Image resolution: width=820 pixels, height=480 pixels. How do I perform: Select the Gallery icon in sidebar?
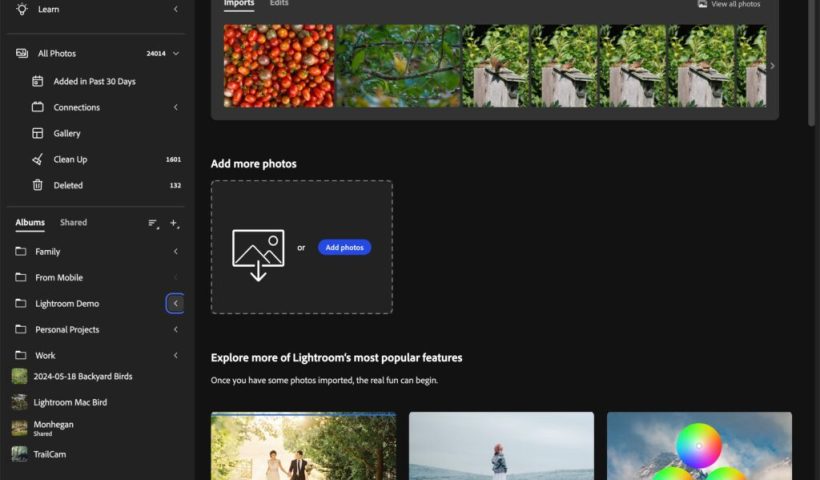click(x=38, y=133)
